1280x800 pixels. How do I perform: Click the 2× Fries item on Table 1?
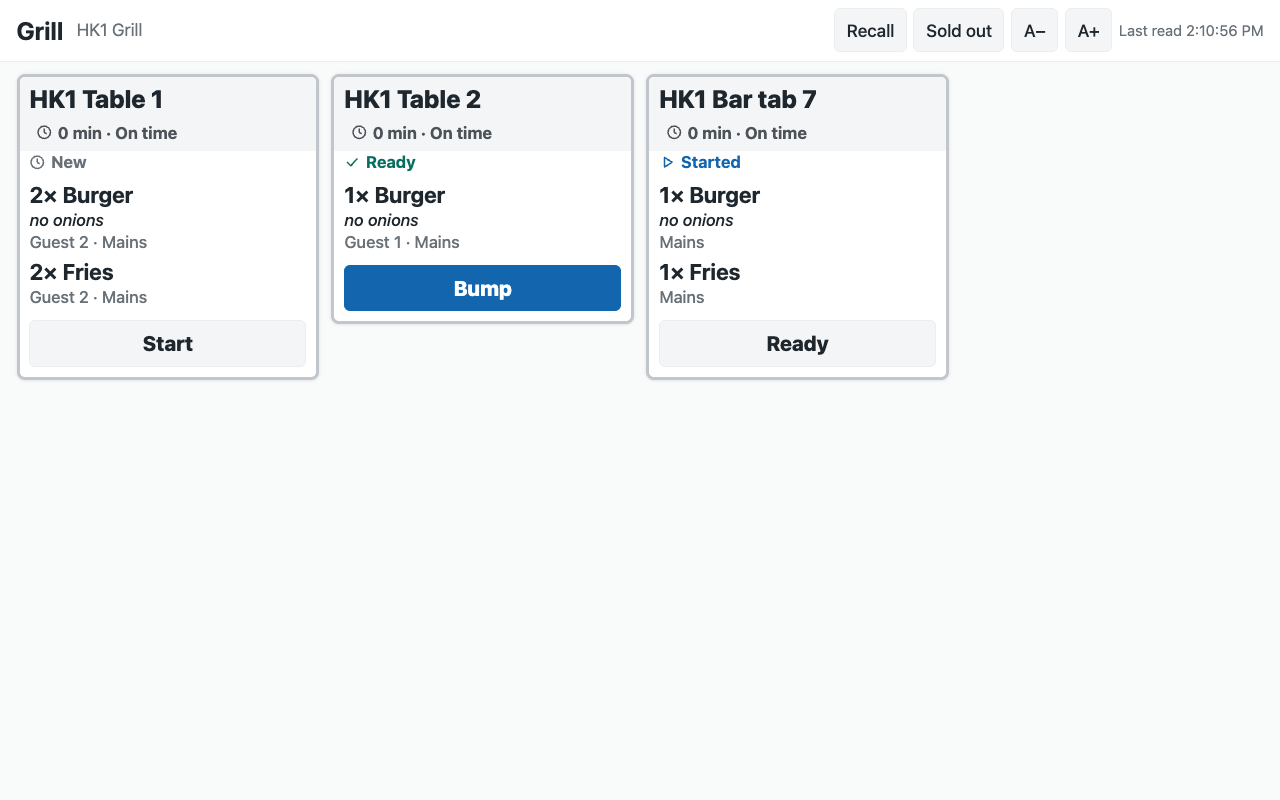71,272
